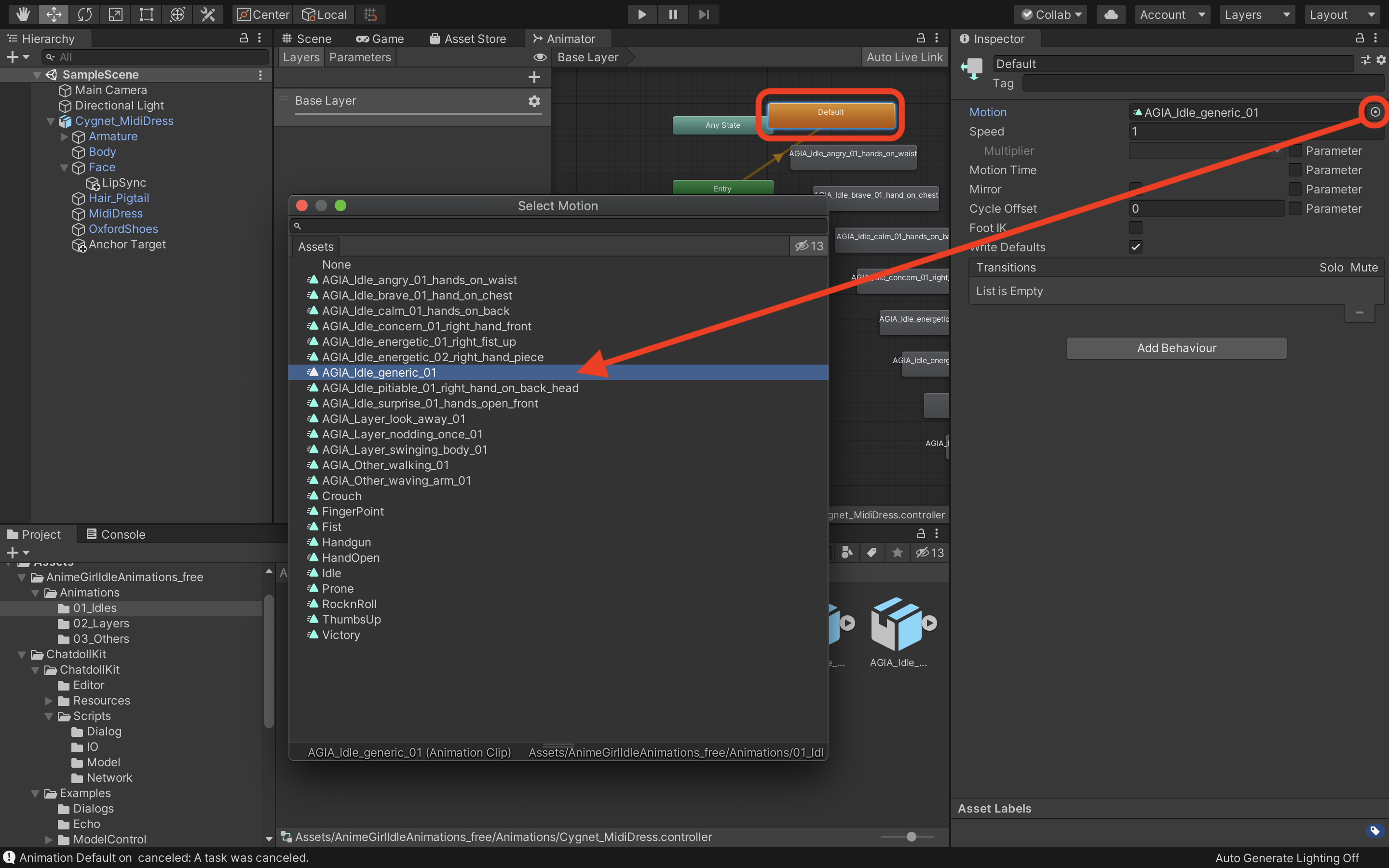Collapse the Face object in Hierarchy
Image resolution: width=1389 pixels, height=868 pixels.
(x=64, y=168)
